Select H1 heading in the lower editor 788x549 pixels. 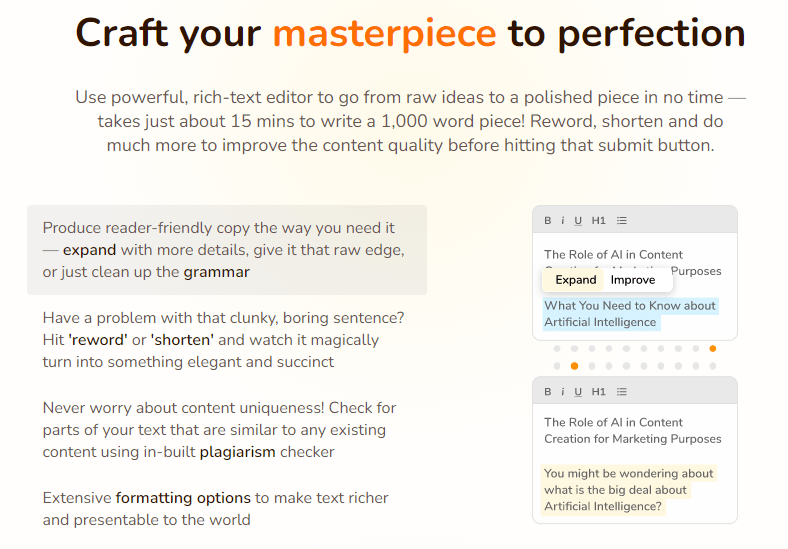[x=599, y=391]
